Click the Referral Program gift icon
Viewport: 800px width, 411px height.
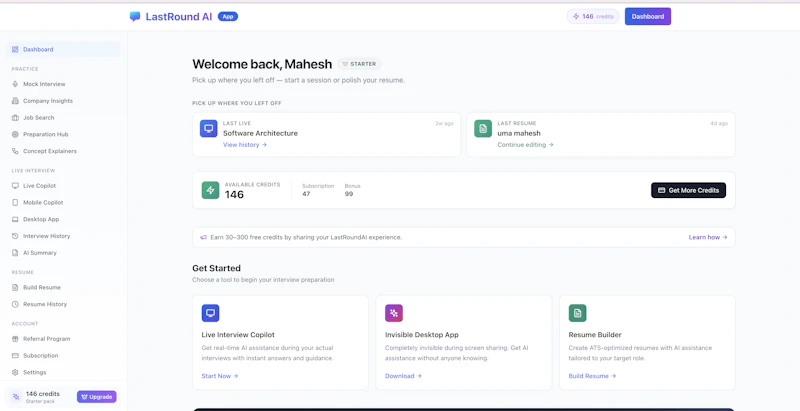tap(15, 339)
